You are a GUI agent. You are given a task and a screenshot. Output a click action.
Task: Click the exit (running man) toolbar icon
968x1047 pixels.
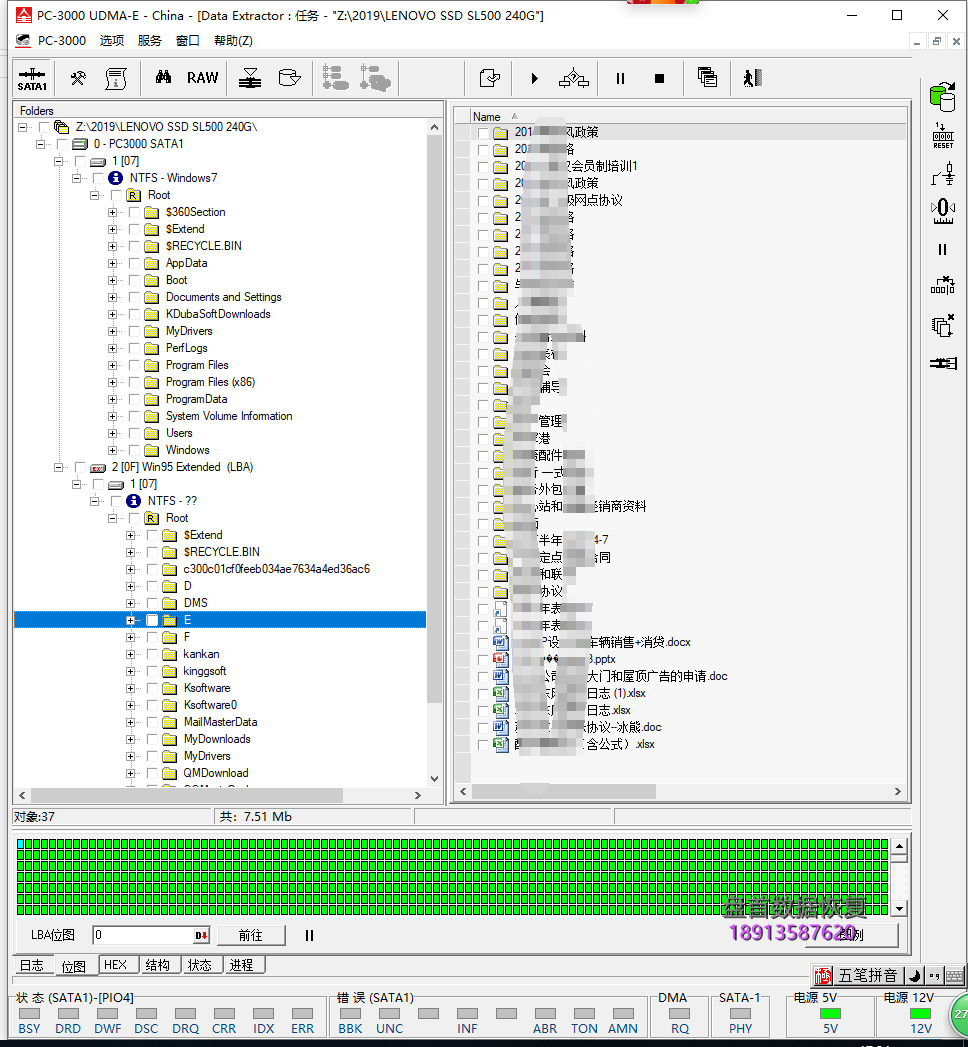point(752,77)
